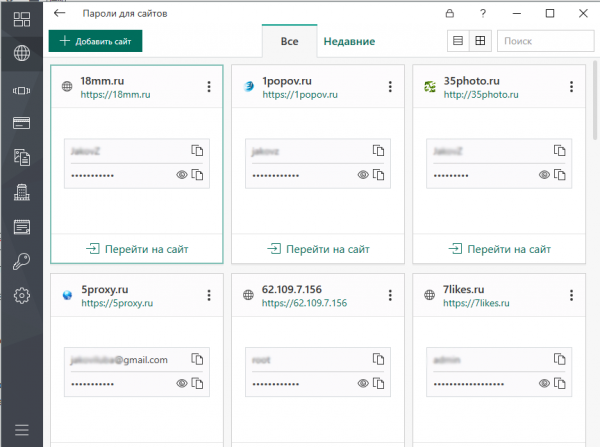Screen dimensions: 600x447
Task: Switch to the Недавние tab
Action: (349, 41)
